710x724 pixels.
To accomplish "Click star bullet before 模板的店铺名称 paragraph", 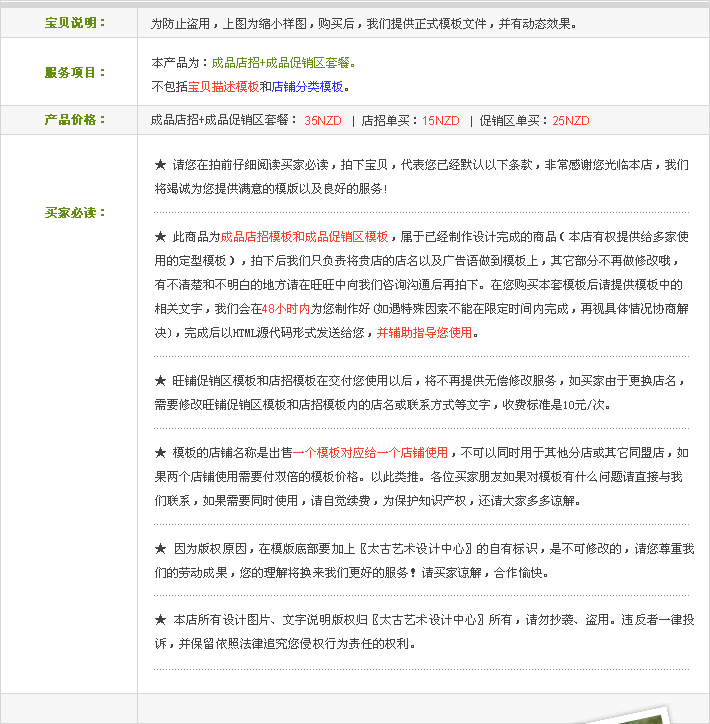I will tap(160, 452).
